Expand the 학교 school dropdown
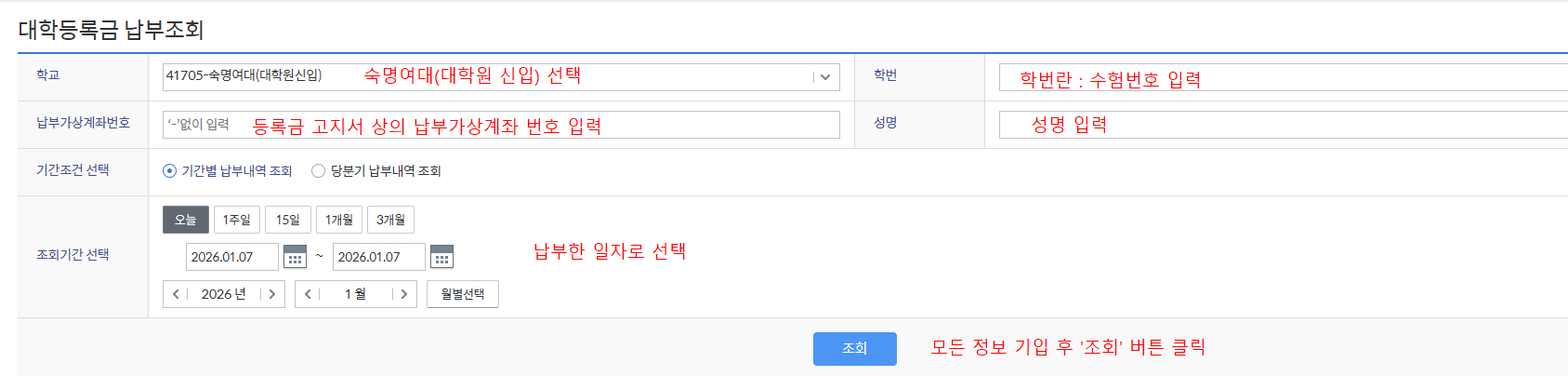The image size is (1568, 376). point(825,77)
